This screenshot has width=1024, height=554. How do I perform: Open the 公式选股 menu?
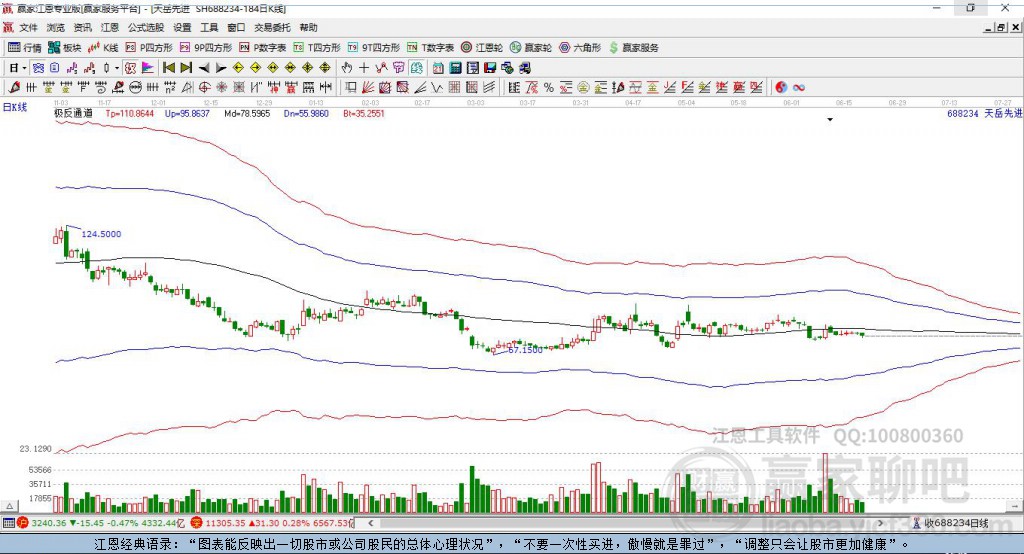(x=146, y=27)
